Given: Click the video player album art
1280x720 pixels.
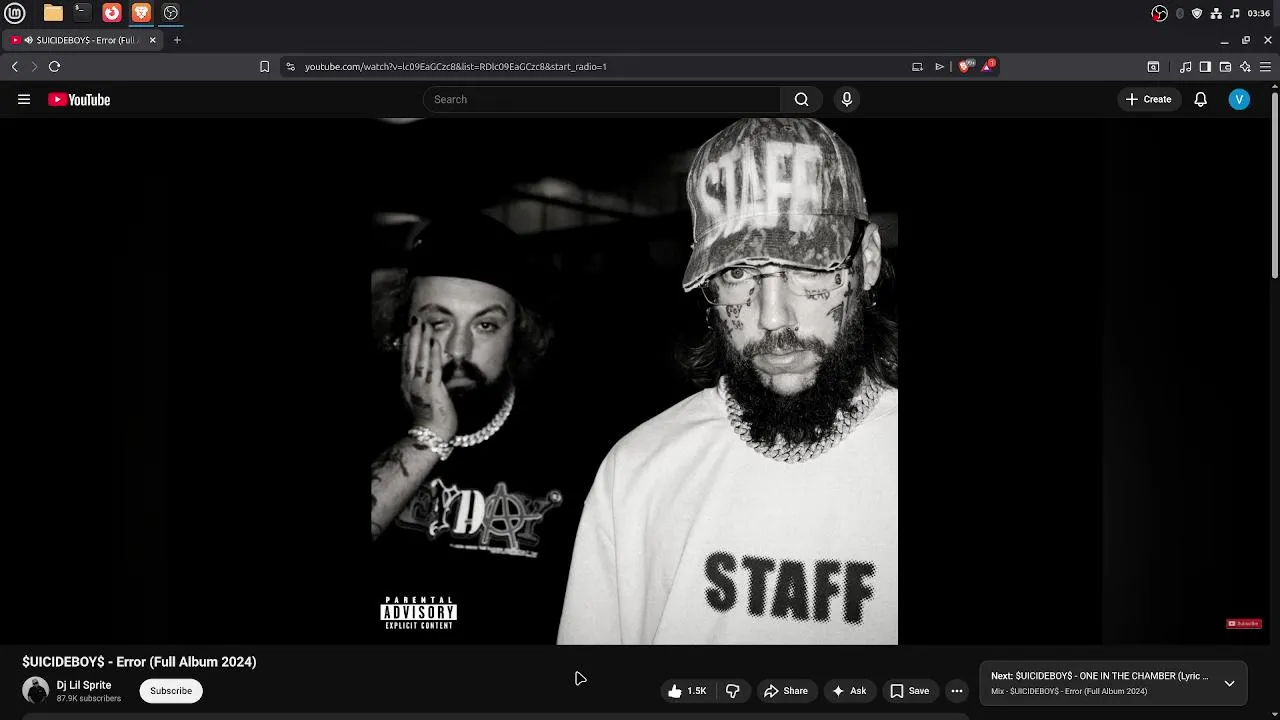Looking at the screenshot, I should (x=634, y=381).
